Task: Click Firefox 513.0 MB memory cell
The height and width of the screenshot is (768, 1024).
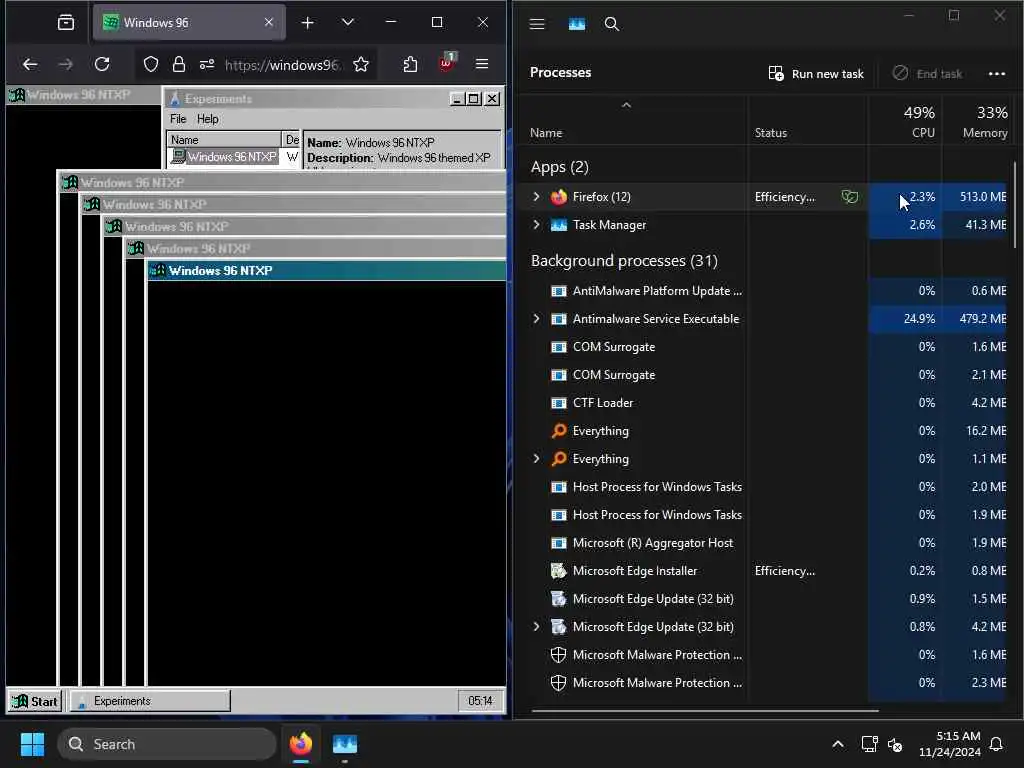Action: (974, 197)
